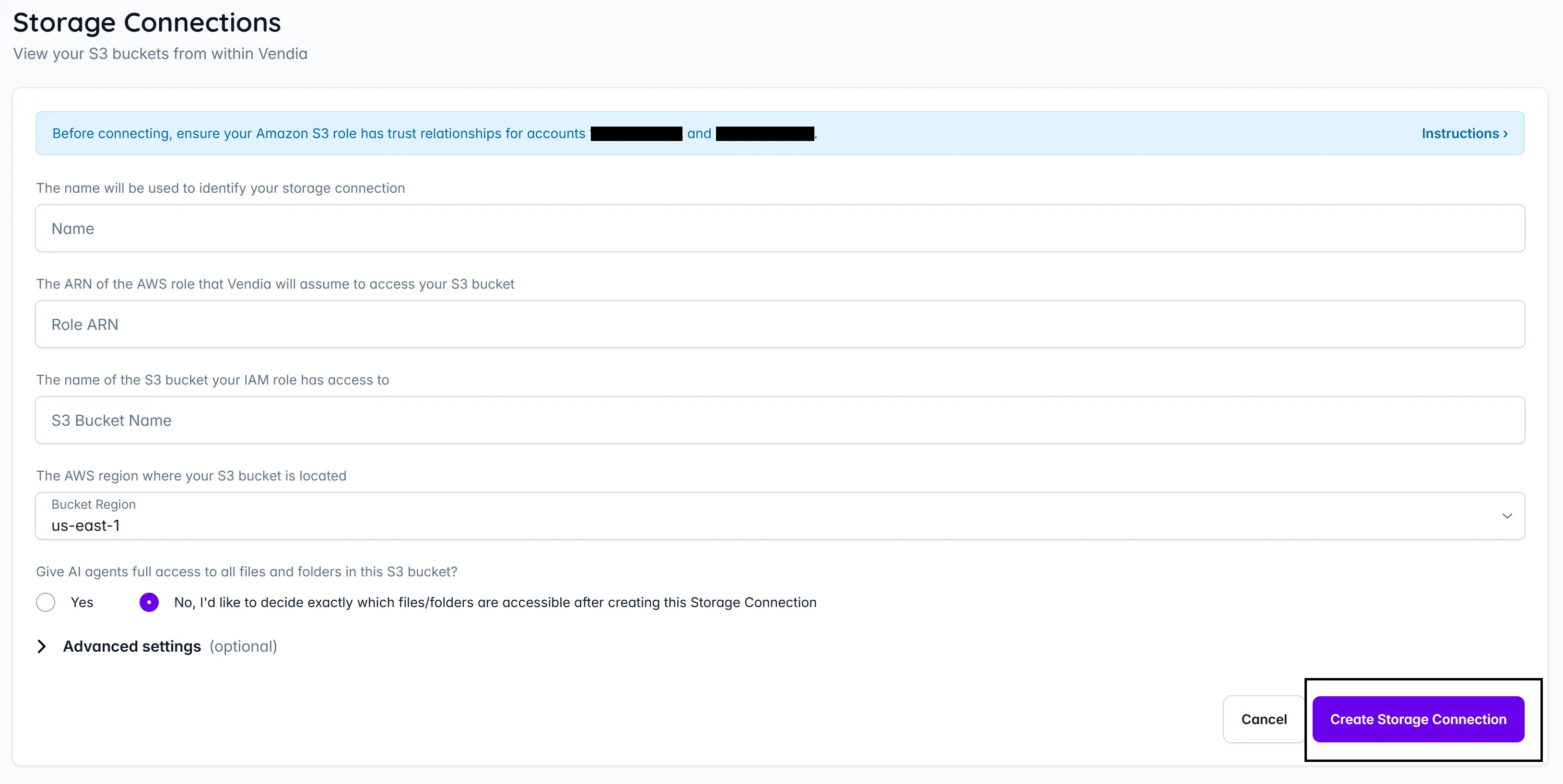Click the us-east-1 region value
The image size is (1563, 784).
85,526
